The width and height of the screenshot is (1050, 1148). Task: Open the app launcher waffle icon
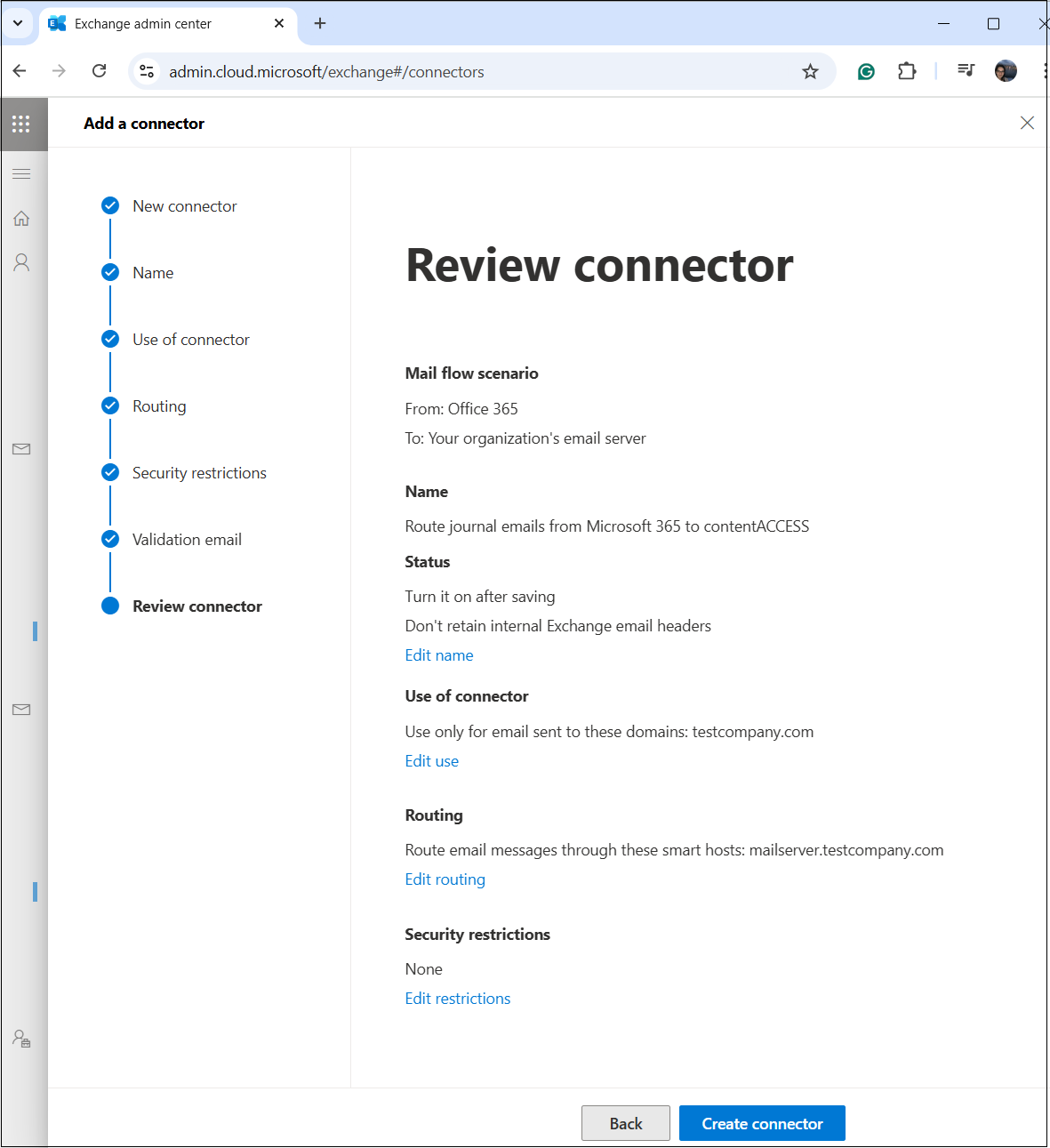21,124
